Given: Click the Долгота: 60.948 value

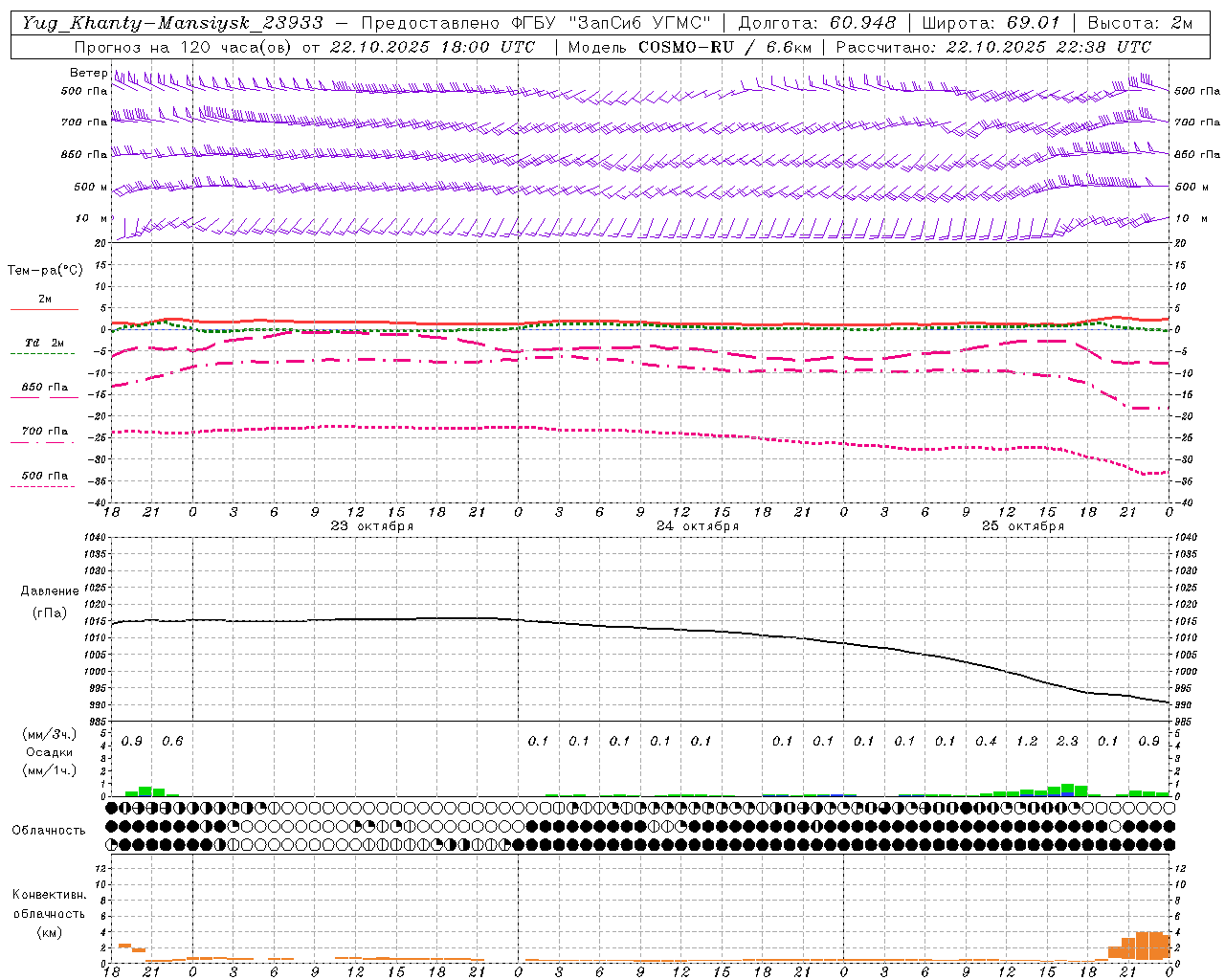Looking at the screenshot, I should (x=816, y=23).
